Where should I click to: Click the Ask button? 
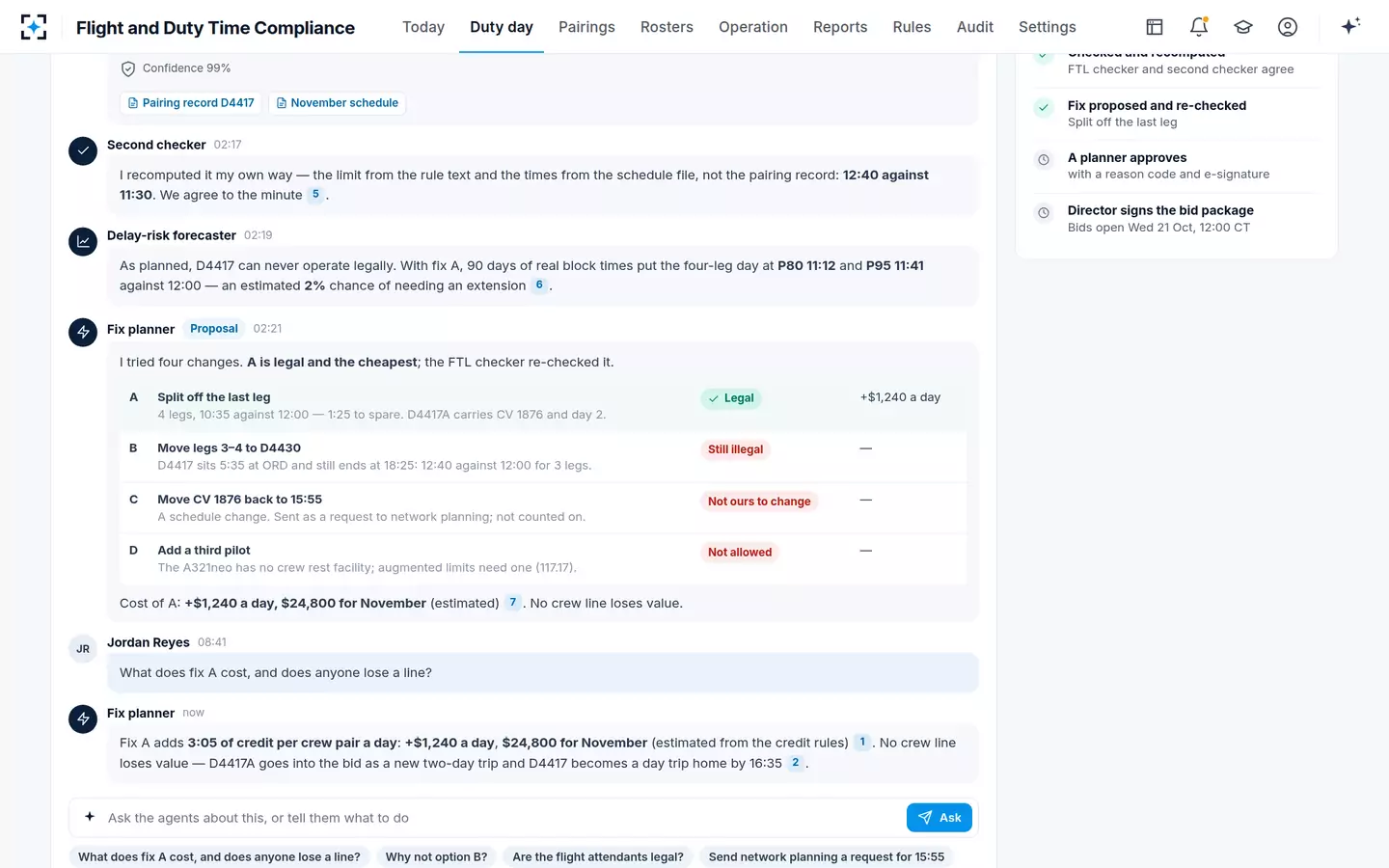pos(940,818)
